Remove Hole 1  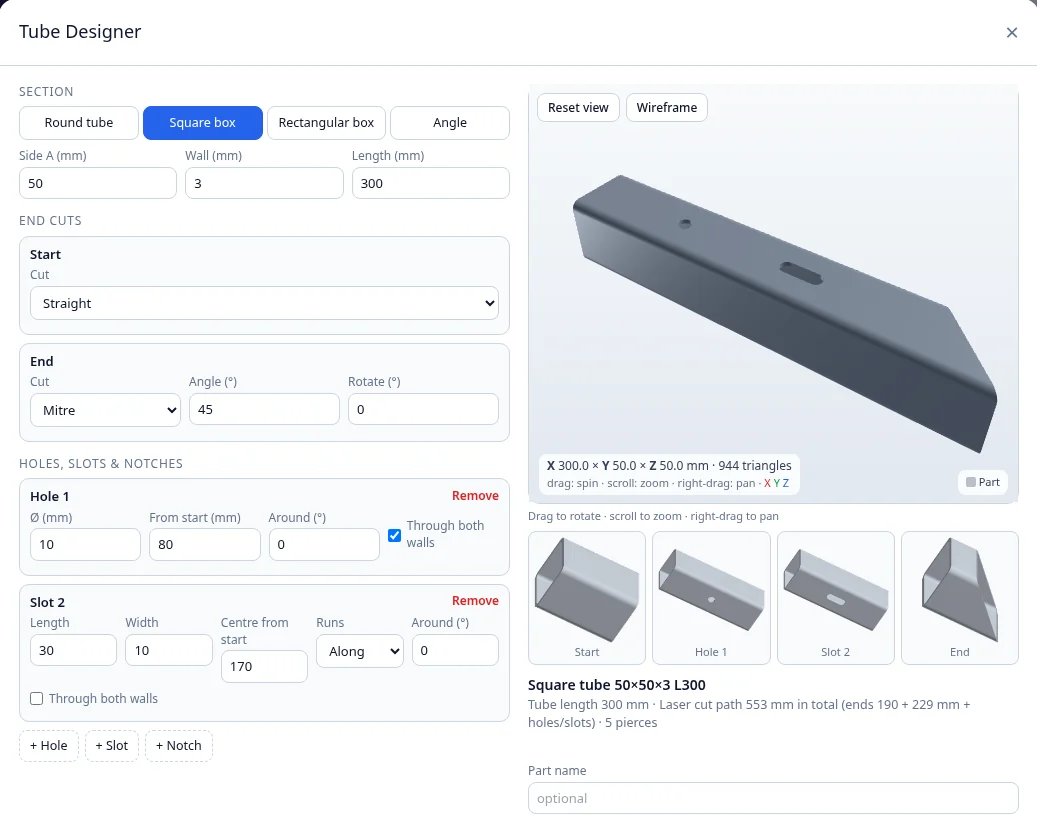475,495
